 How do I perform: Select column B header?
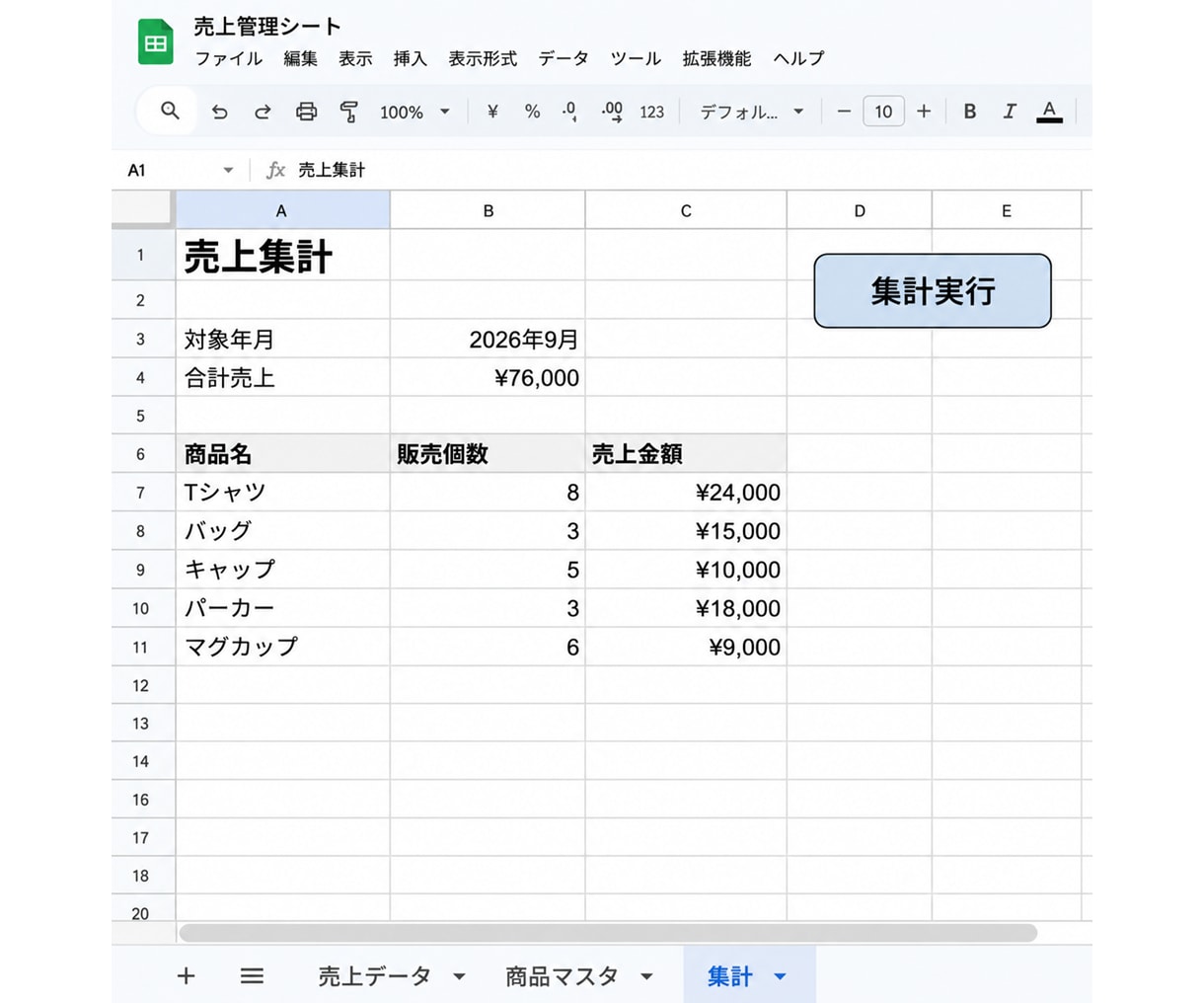tap(488, 210)
